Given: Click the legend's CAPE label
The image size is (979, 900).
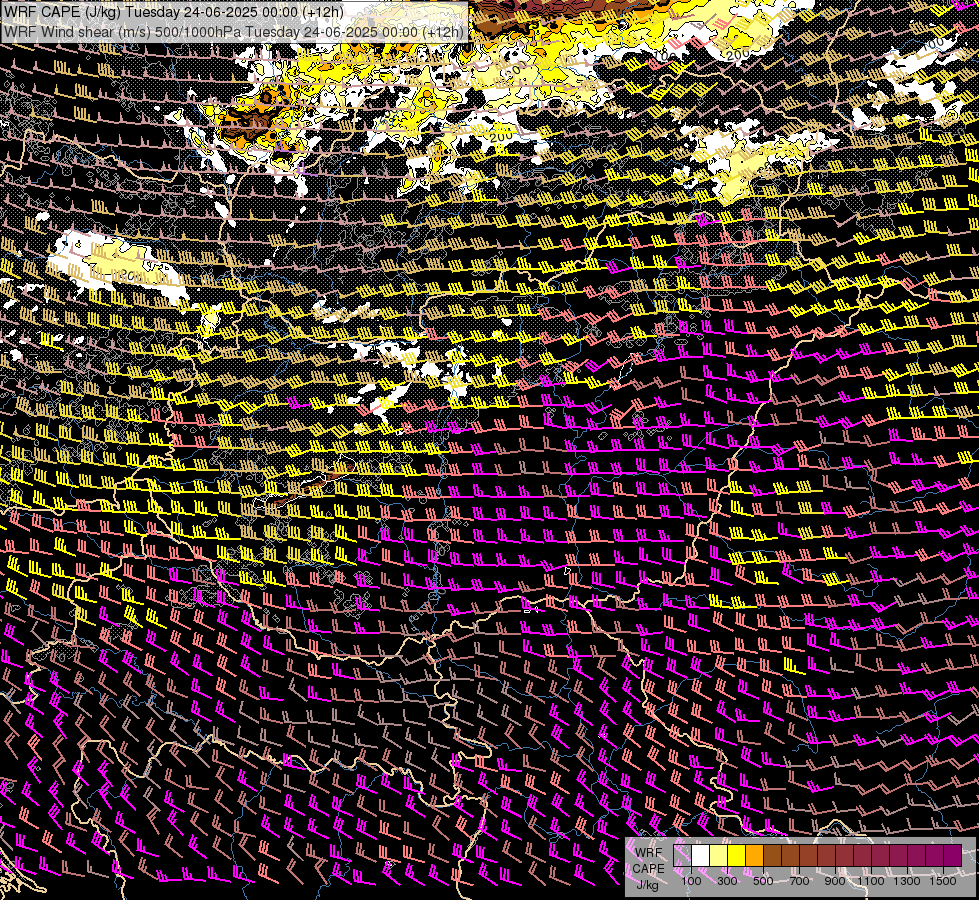Looking at the screenshot, I should pyautogui.click(x=648, y=869).
